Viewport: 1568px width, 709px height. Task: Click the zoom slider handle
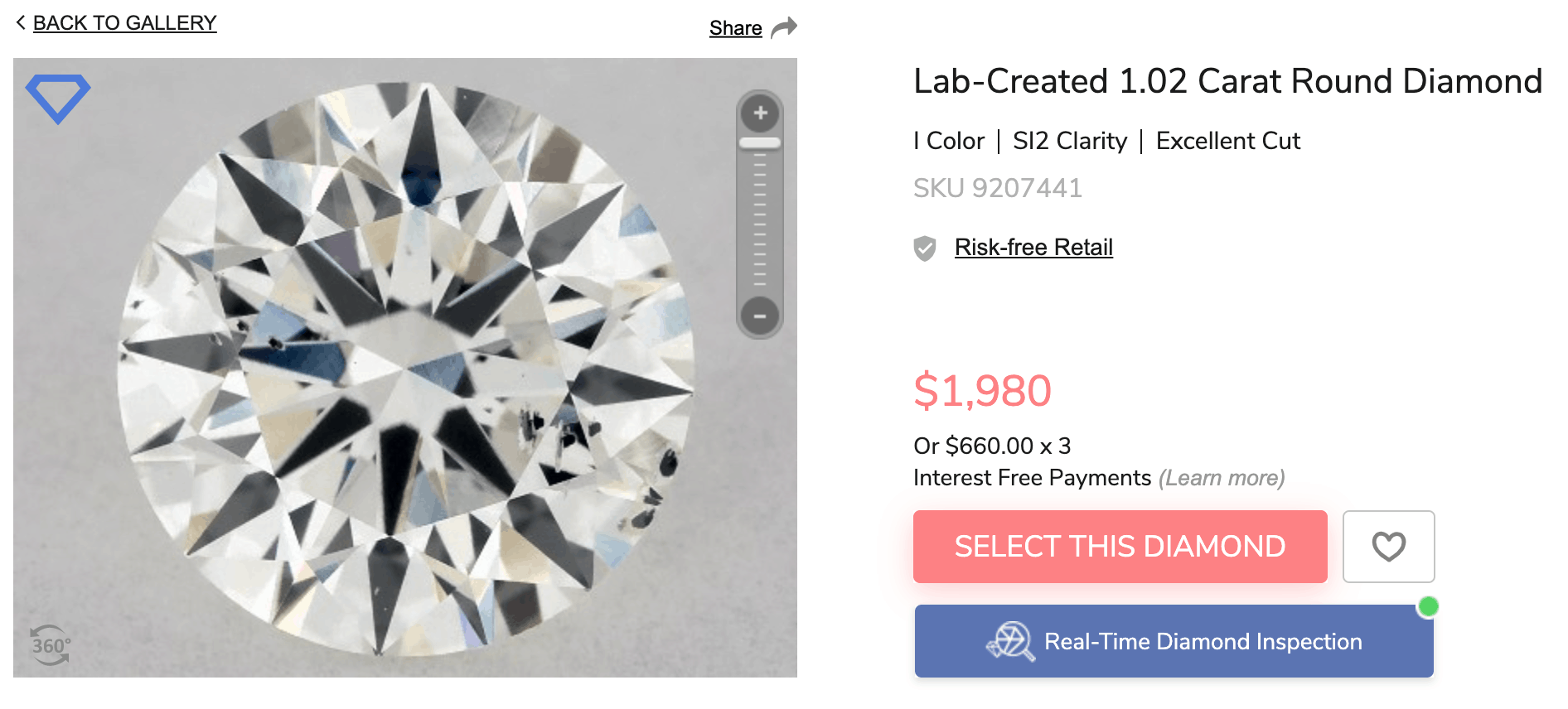(x=760, y=143)
